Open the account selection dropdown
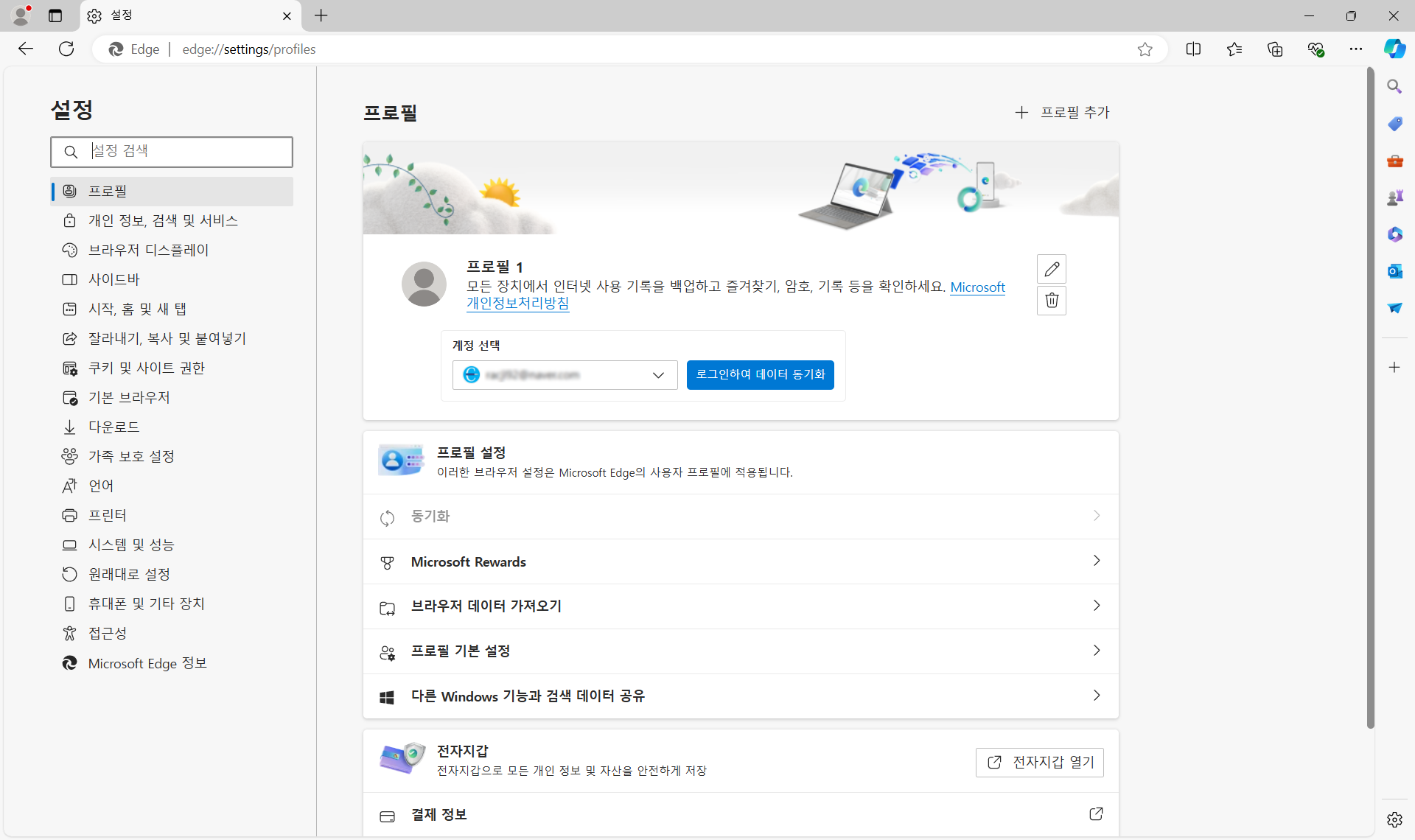The width and height of the screenshot is (1415, 840). (x=565, y=375)
